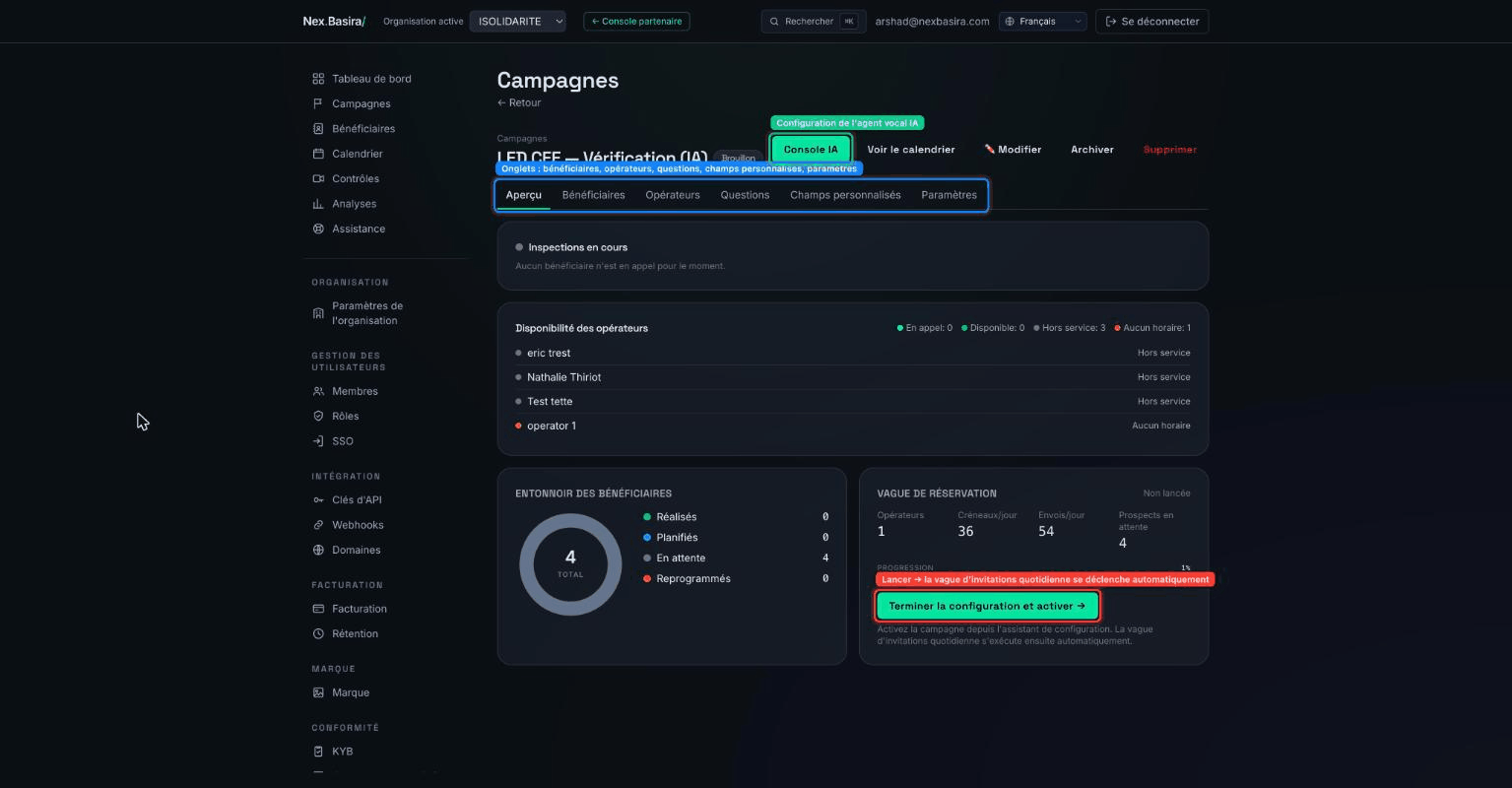Open the ISOLIDARITE organisation dropdown
This screenshot has height=788, width=1512.
pos(517,21)
